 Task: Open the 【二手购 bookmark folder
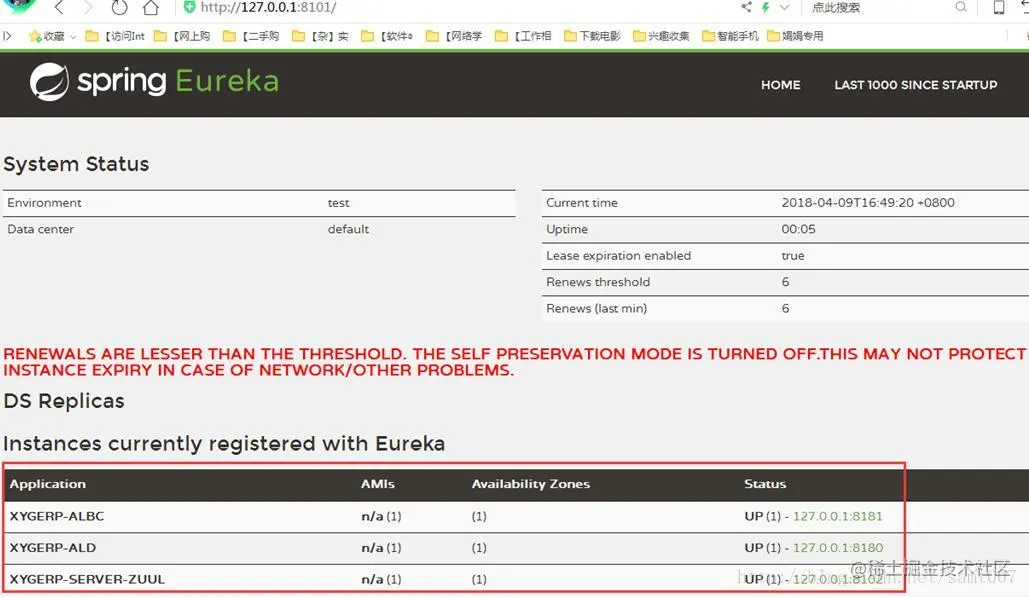point(251,36)
